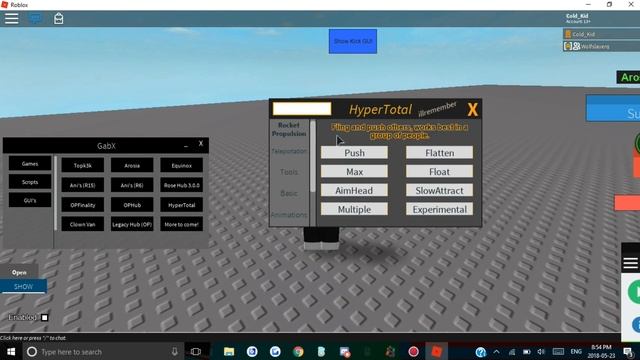Open the touch keyboard tray icon

coord(558,351)
